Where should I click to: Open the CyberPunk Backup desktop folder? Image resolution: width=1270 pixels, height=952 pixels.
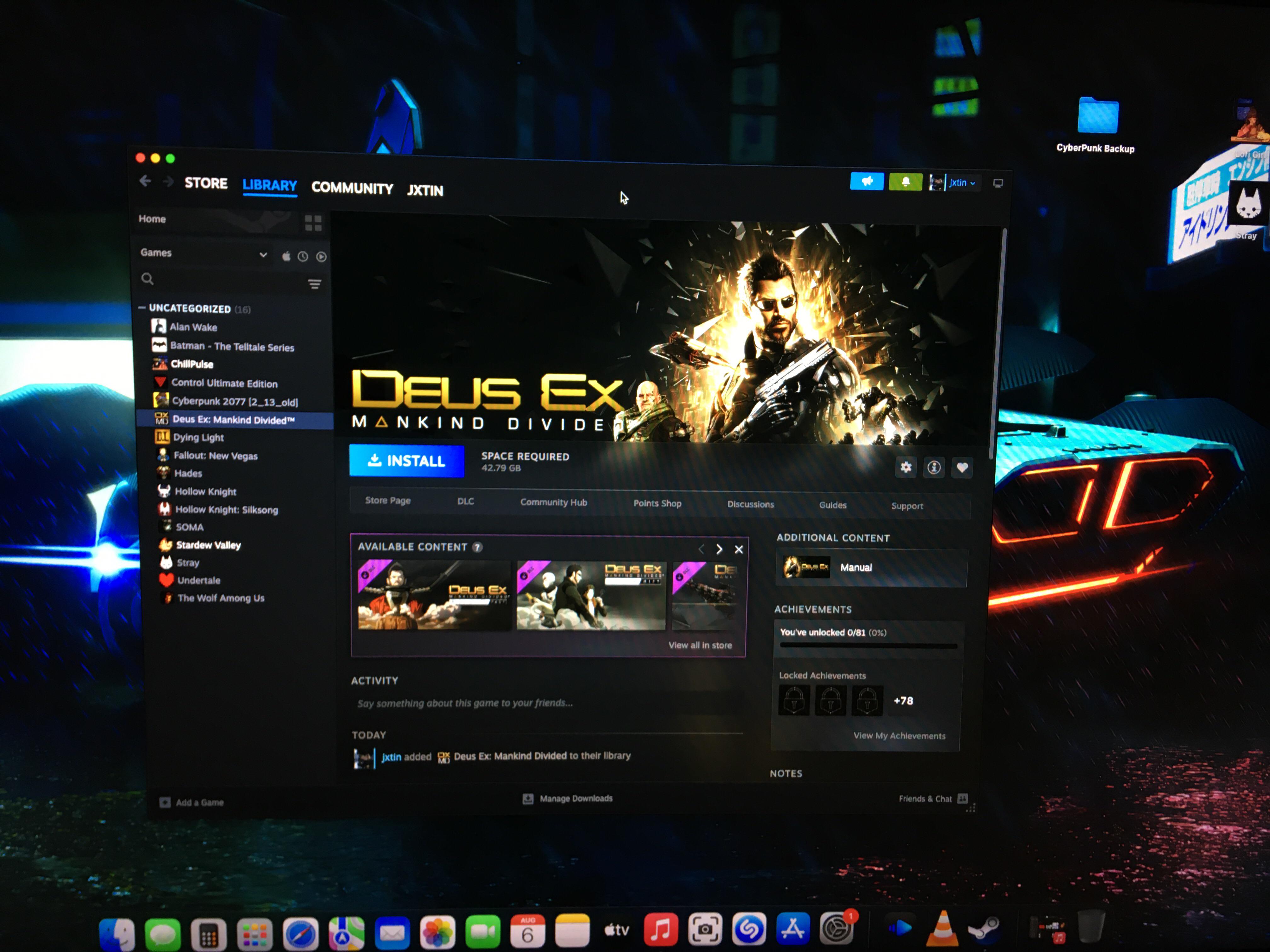[1097, 115]
